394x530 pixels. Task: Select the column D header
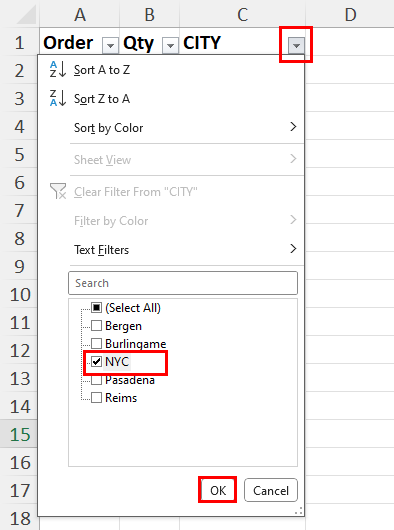[350, 14]
